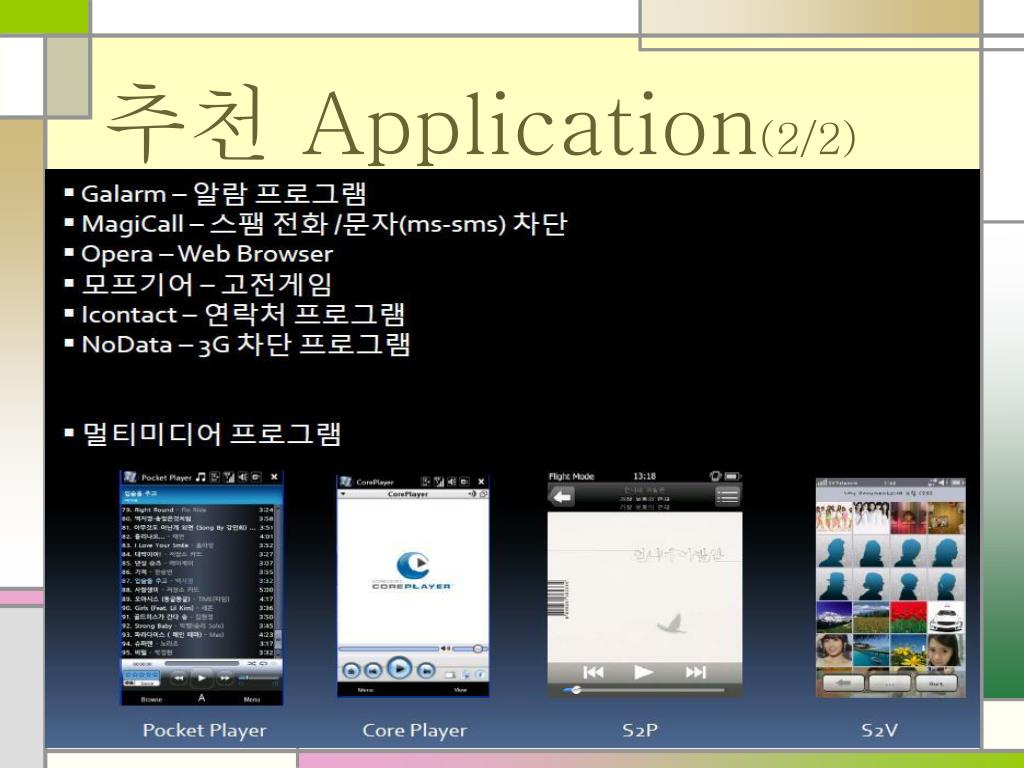The height and width of the screenshot is (768, 1024).
Task: Open the silhouette with hat thumbnail in S2V
Action: [834, 586]
